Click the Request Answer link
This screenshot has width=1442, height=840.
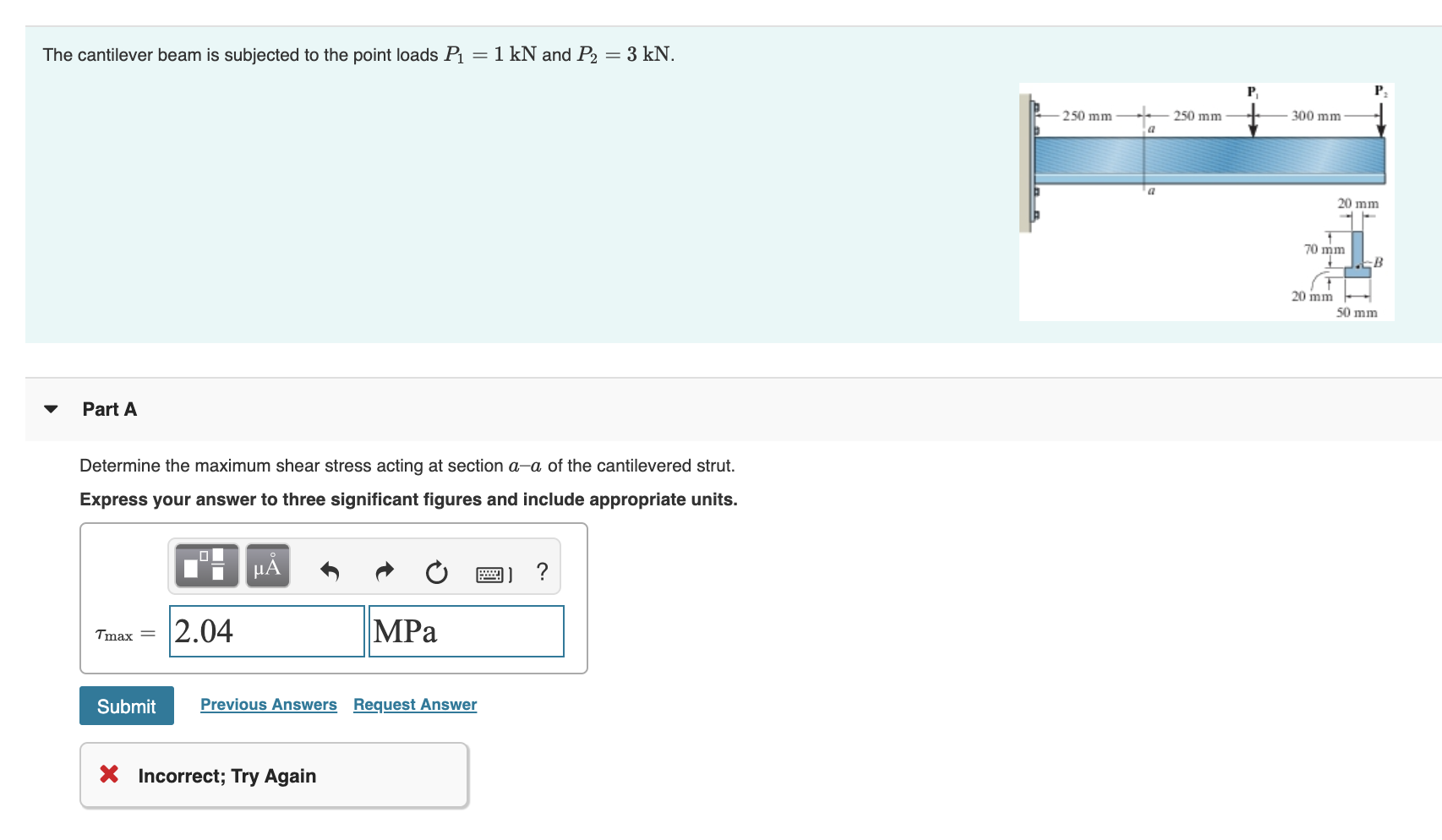tap(415, 705)
